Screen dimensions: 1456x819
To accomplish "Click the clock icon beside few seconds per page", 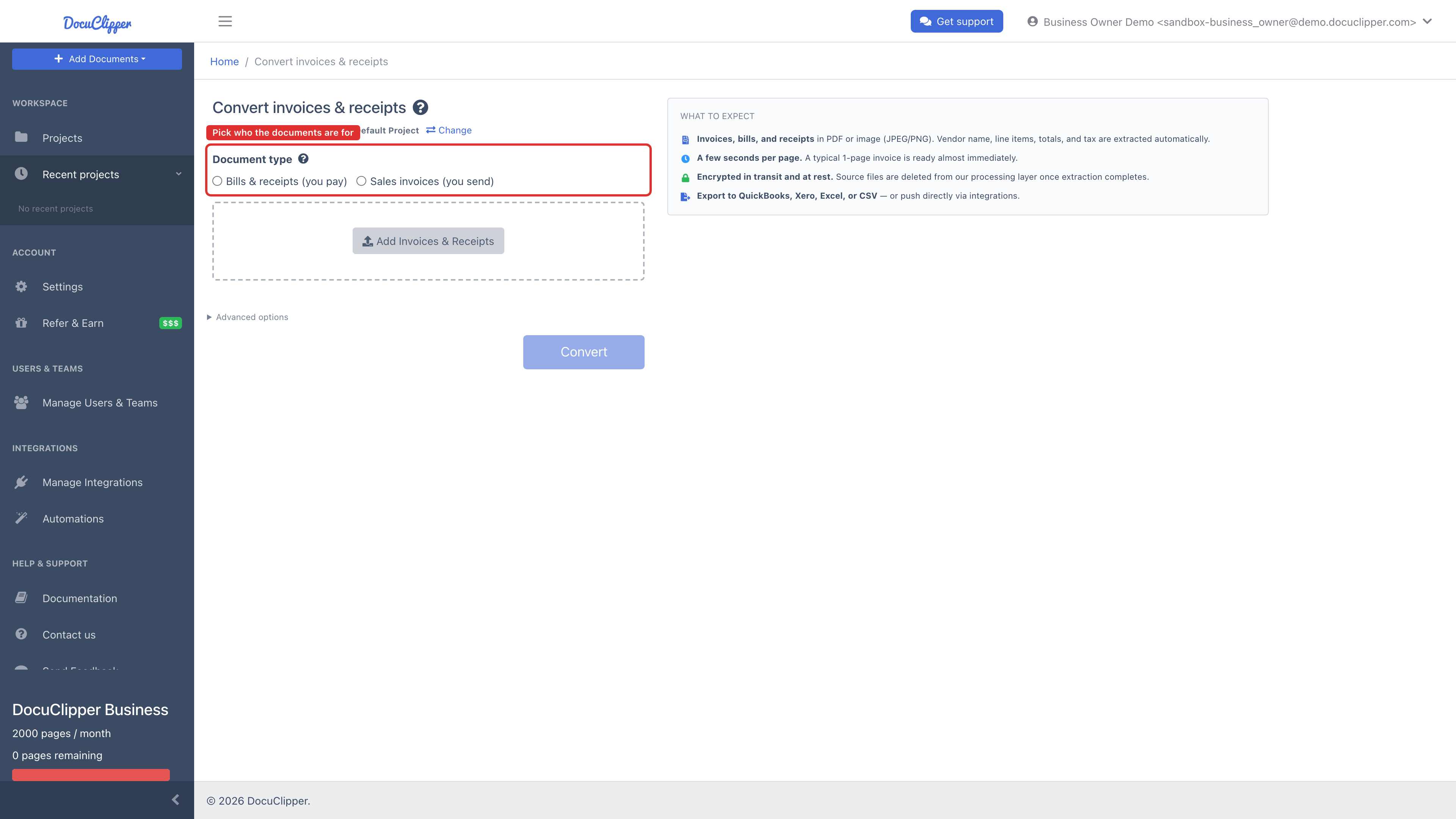I will pos(685,159).
